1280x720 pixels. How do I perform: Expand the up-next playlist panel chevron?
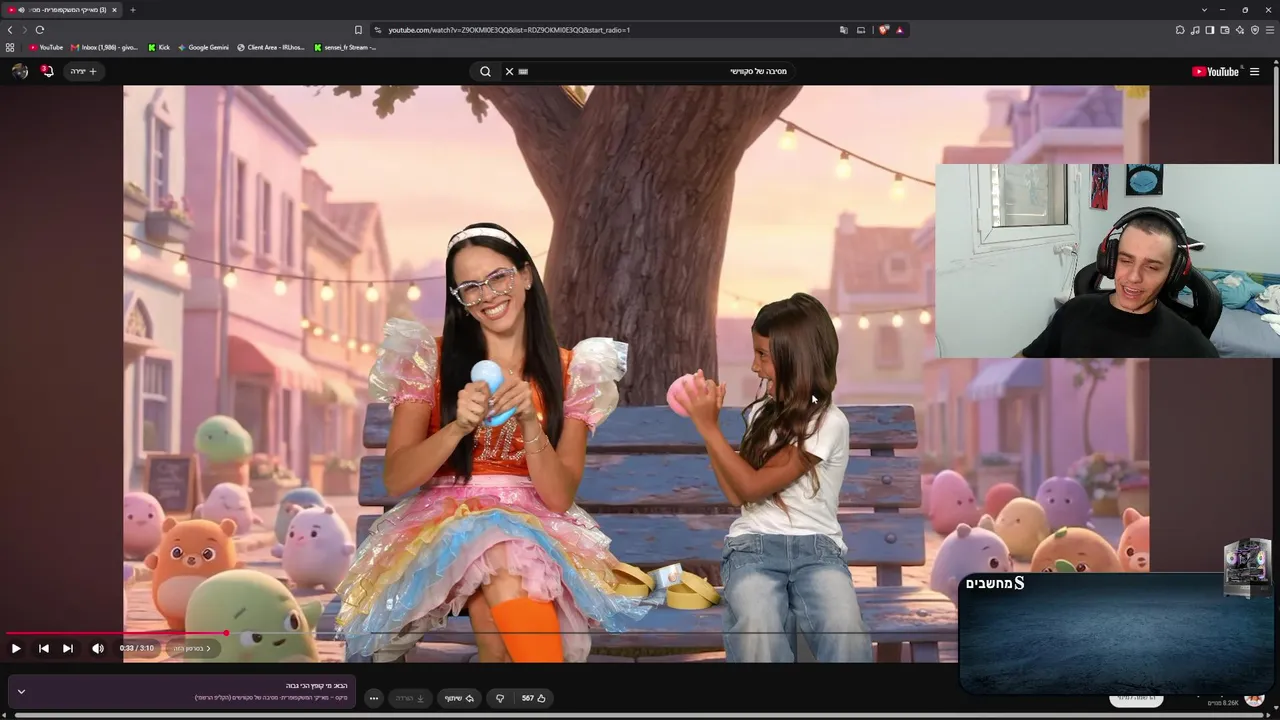click(21, 691)
